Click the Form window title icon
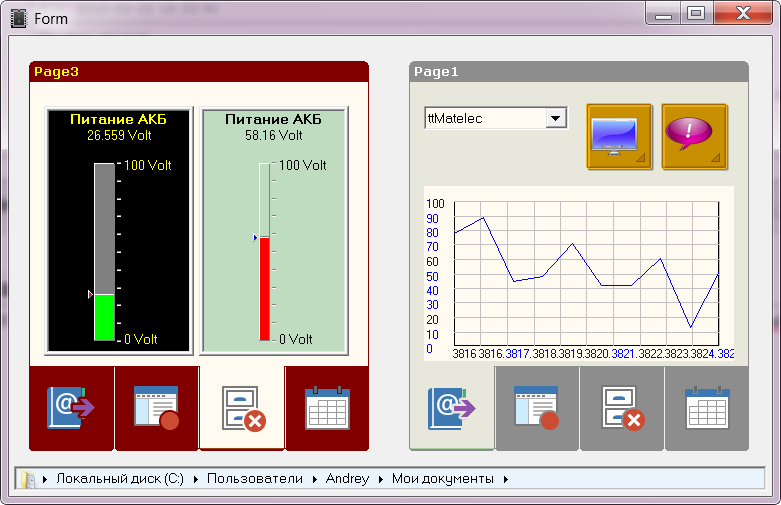This screenshot has width=781, height=505. 19,19
